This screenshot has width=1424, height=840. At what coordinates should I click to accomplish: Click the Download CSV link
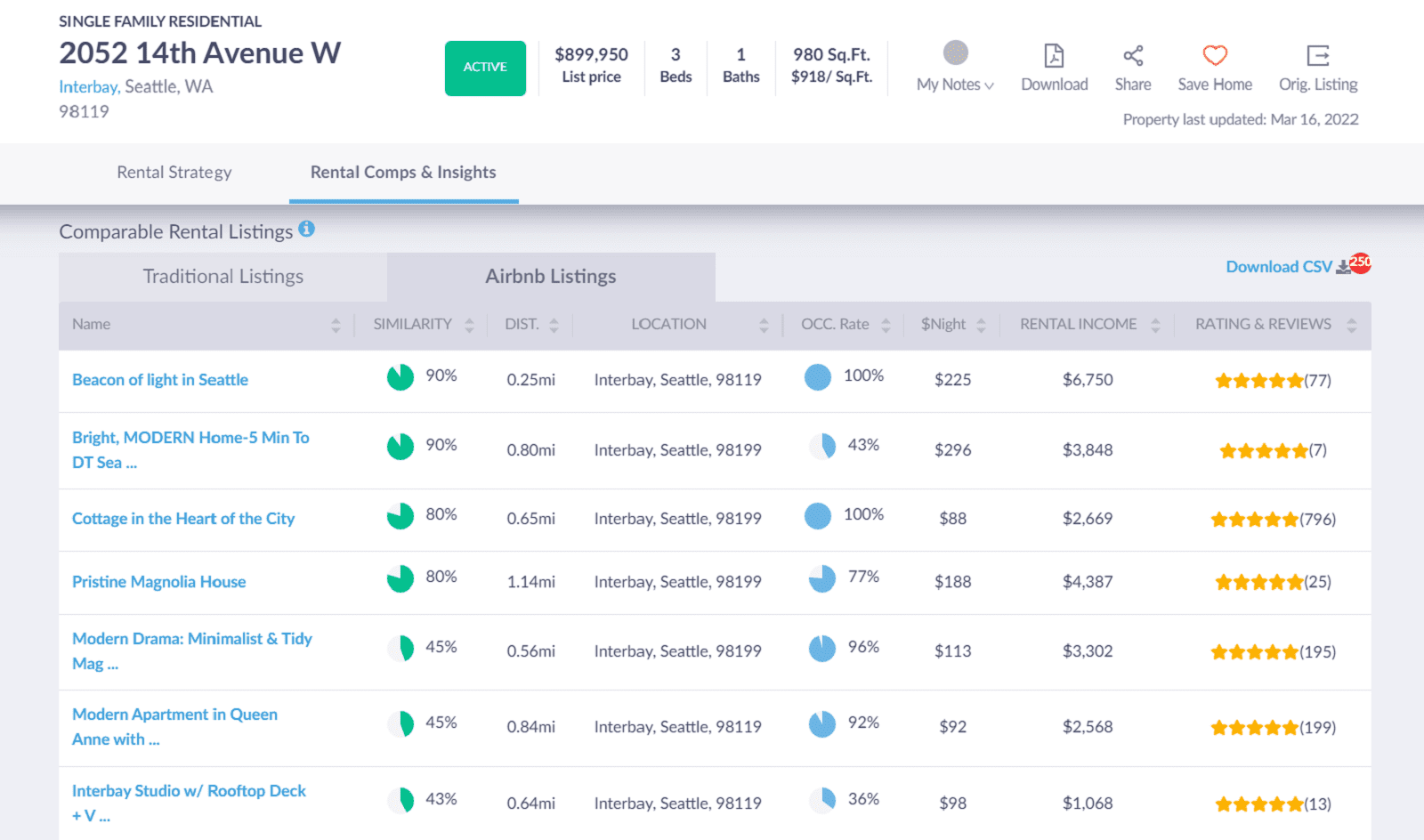click(1279, 266)
